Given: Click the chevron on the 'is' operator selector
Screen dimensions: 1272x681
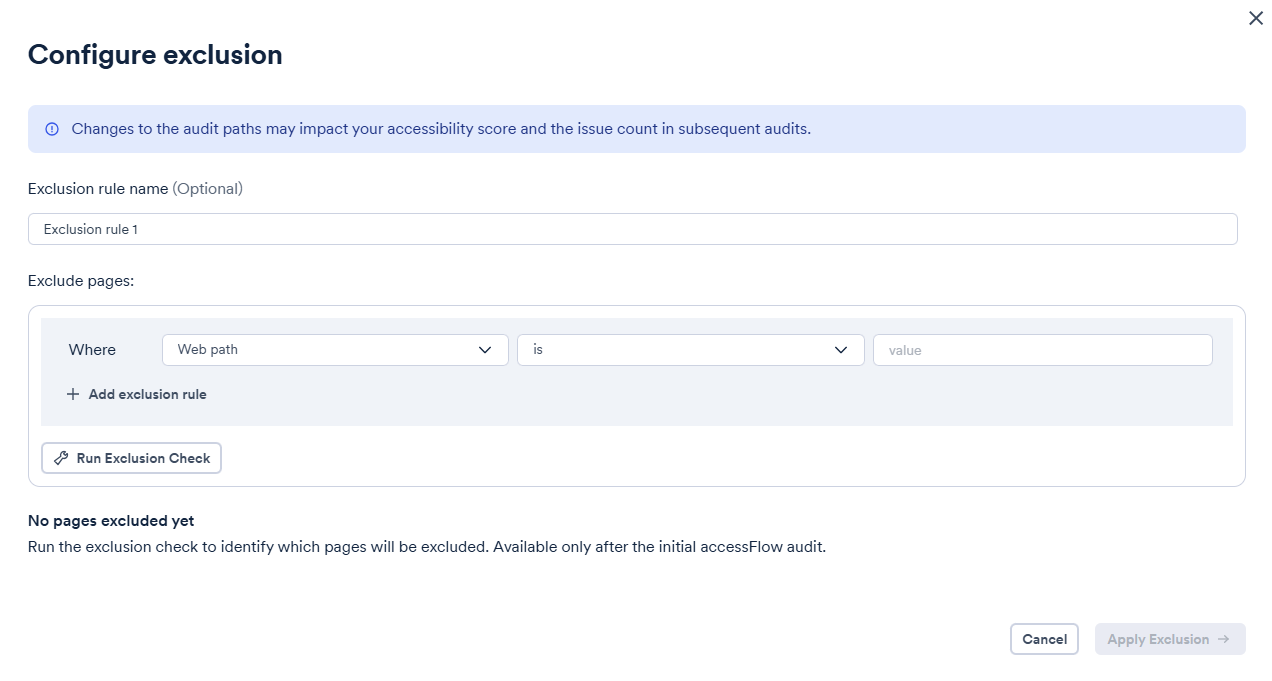Looking at the screenshot, I should [841, 350].
